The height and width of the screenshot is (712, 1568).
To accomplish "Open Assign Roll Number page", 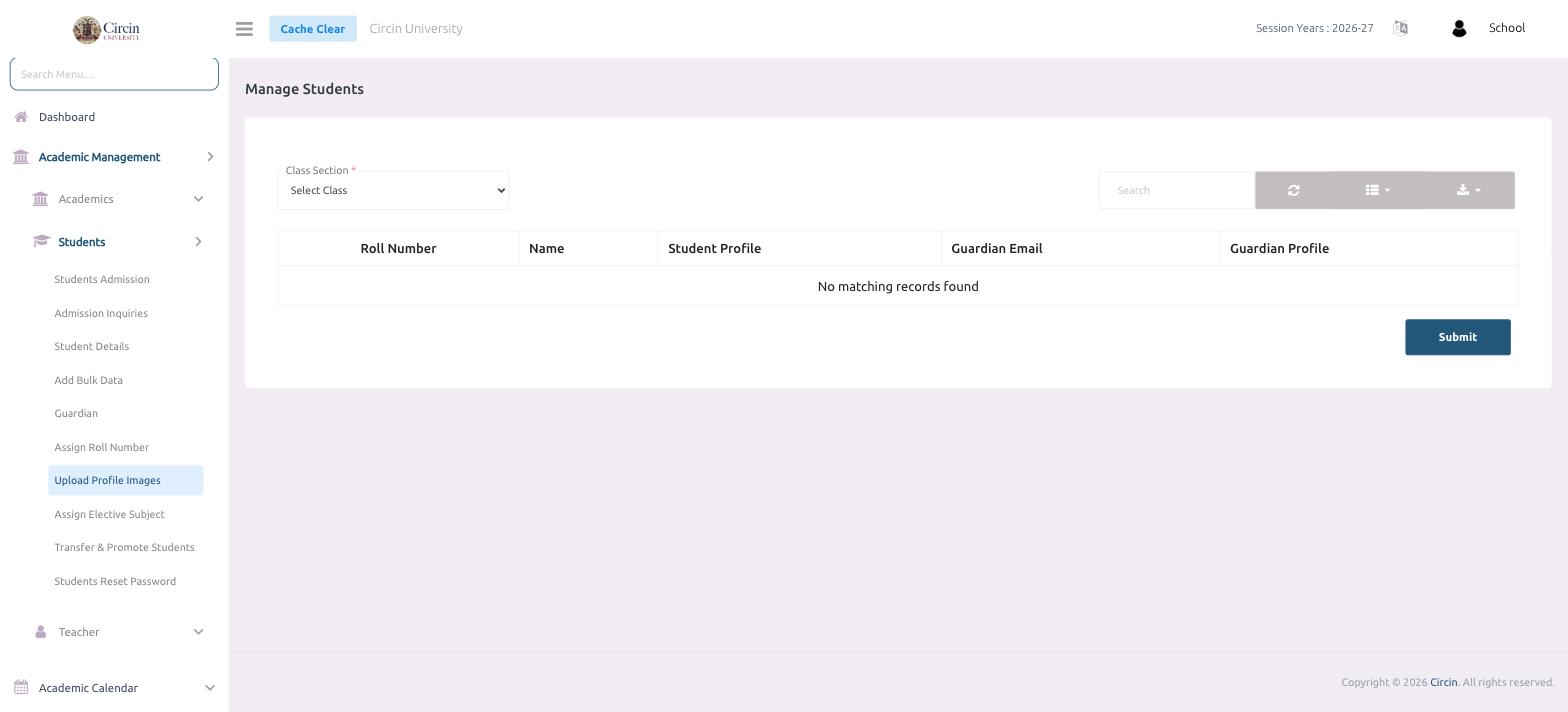I will coord(102,447).
